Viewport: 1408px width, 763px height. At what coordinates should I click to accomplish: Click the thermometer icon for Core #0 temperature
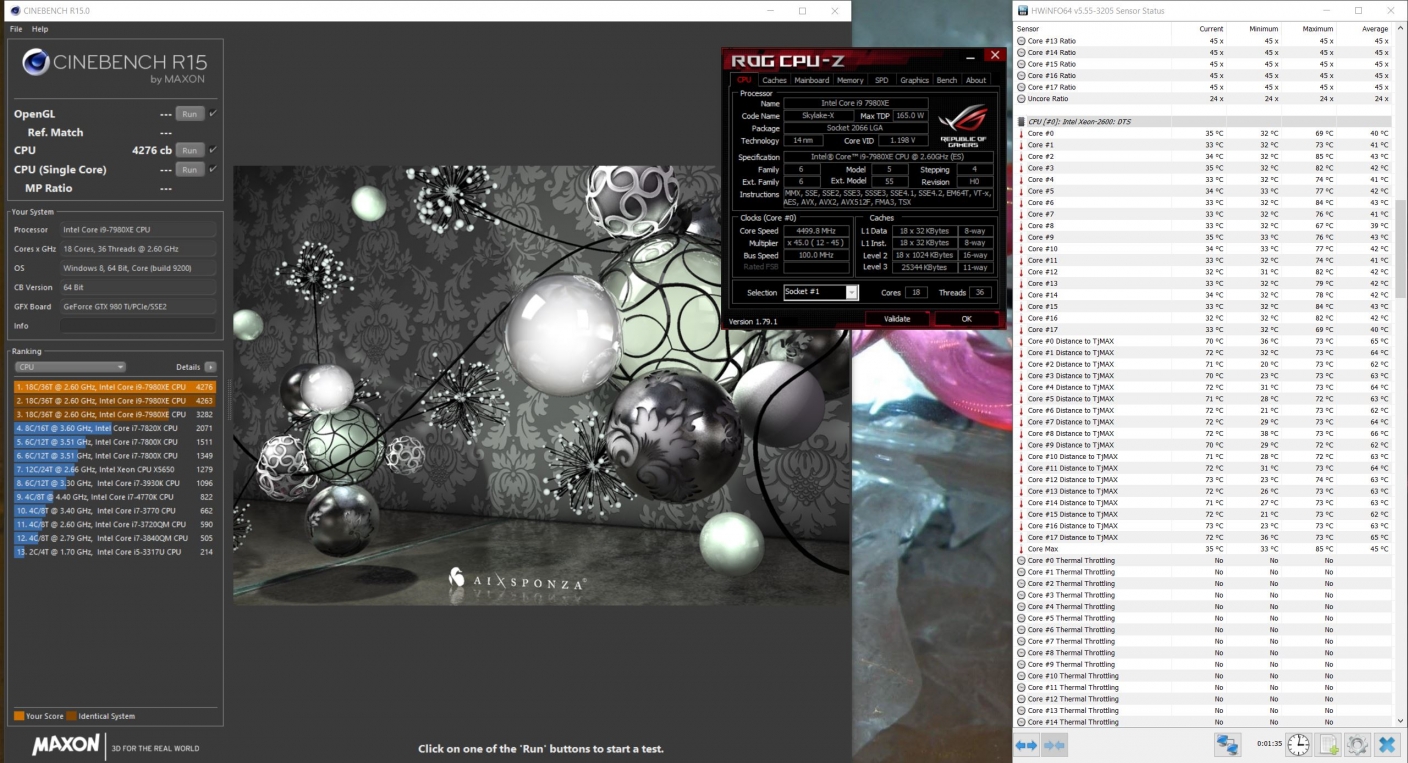click(x=1021, y=133)
